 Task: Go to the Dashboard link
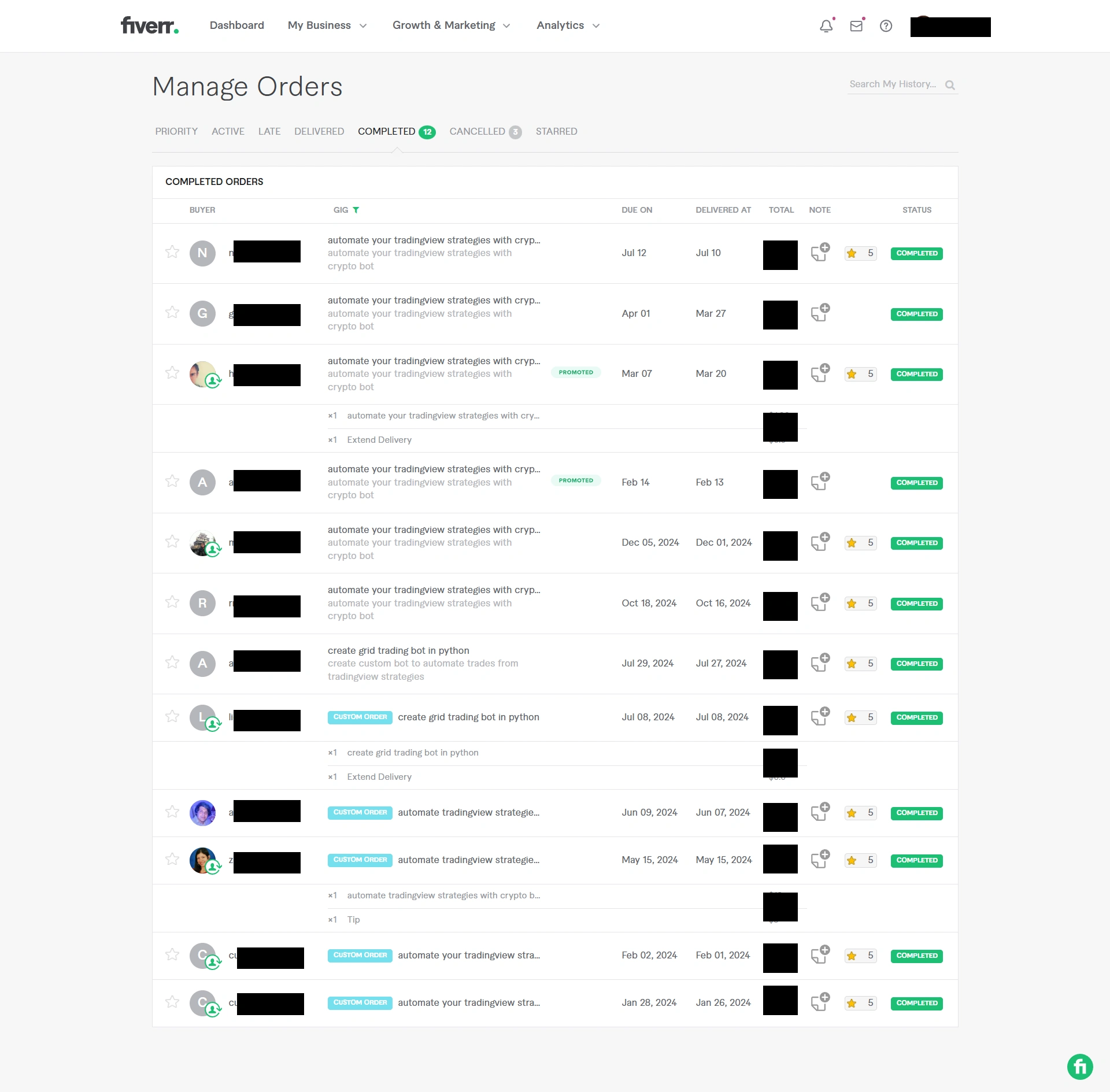tap(236, 25)
